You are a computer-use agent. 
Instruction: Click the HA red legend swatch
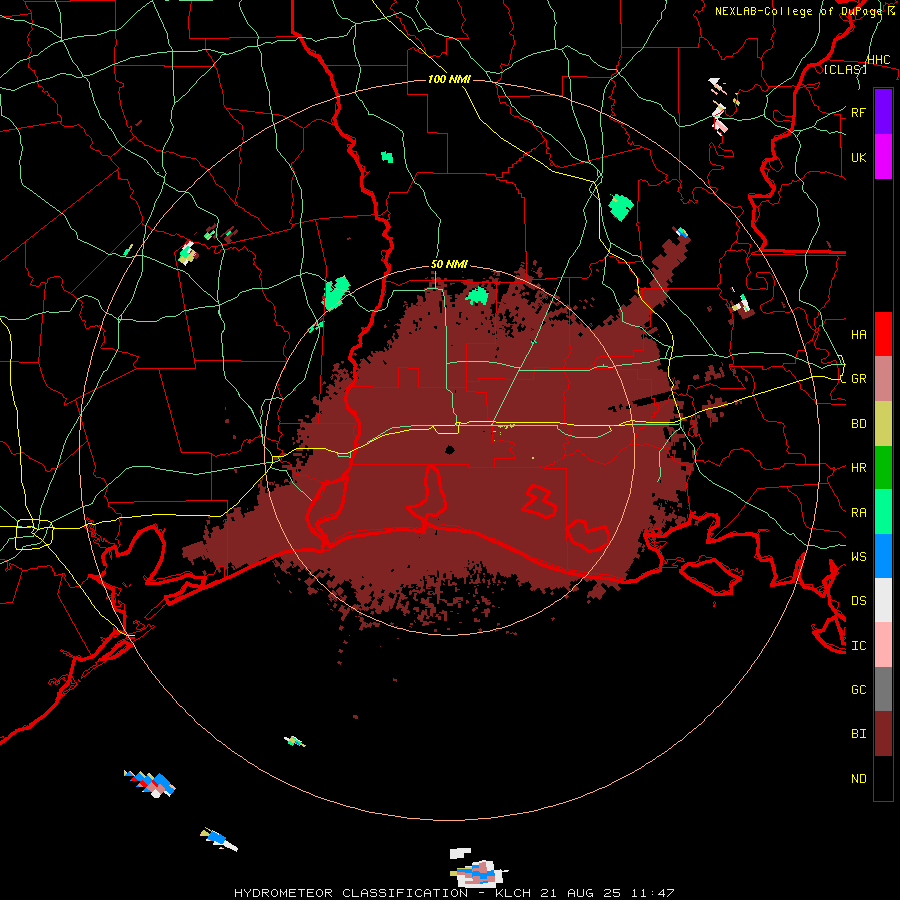tap(883, 334)
